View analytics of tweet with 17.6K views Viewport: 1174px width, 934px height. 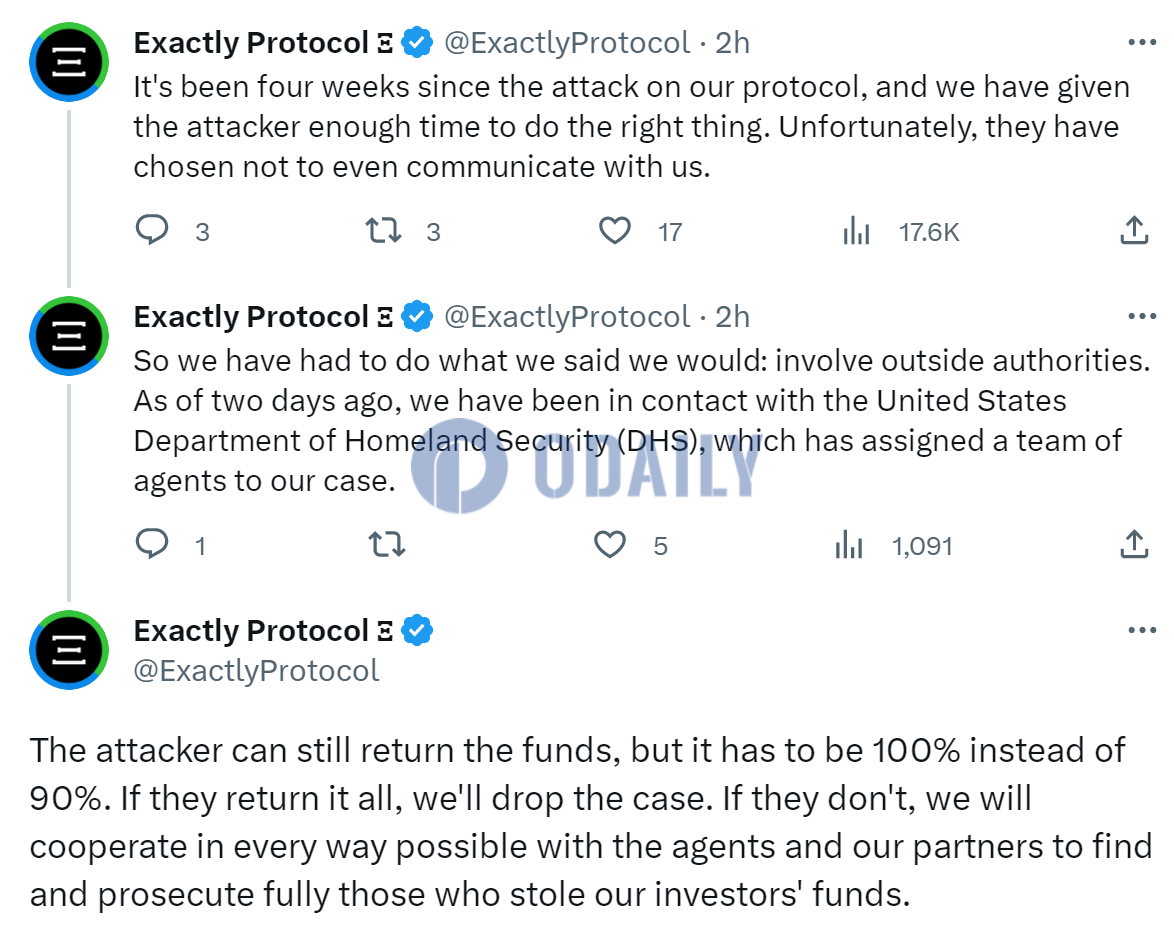[x=857, y=231]
